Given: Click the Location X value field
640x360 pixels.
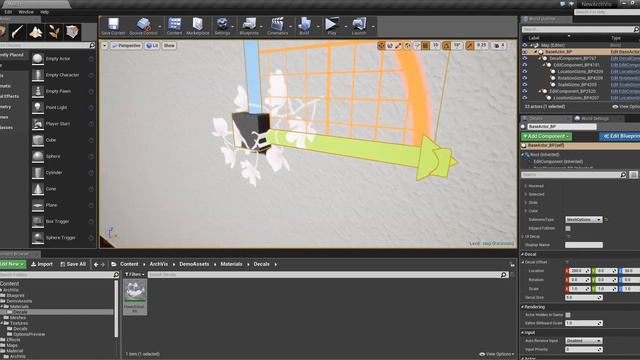Looking at the screenshot, I should [x=579, y=271].
